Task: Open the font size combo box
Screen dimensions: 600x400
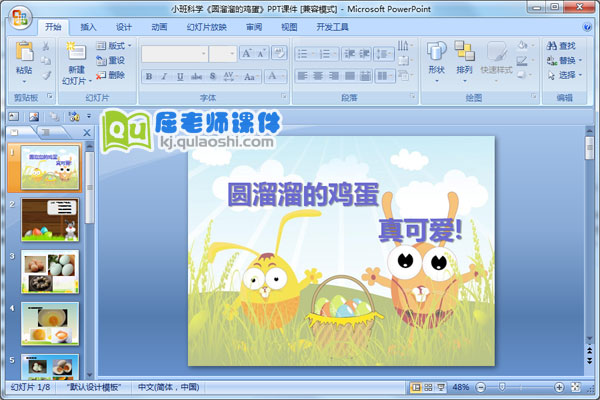Action: point(223,54)
